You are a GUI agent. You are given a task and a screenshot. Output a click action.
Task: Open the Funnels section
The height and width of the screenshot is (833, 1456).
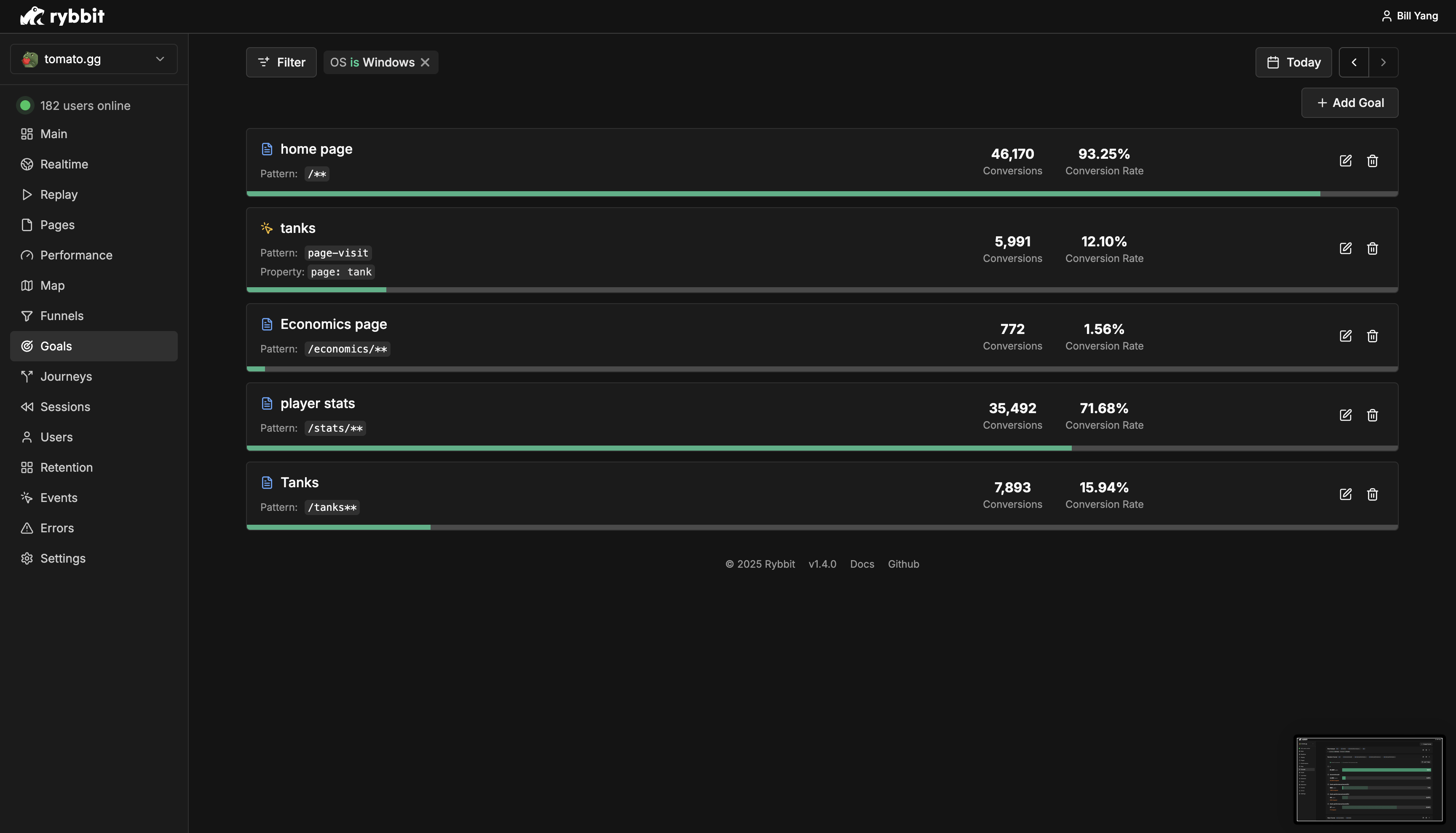coord(61,316)
